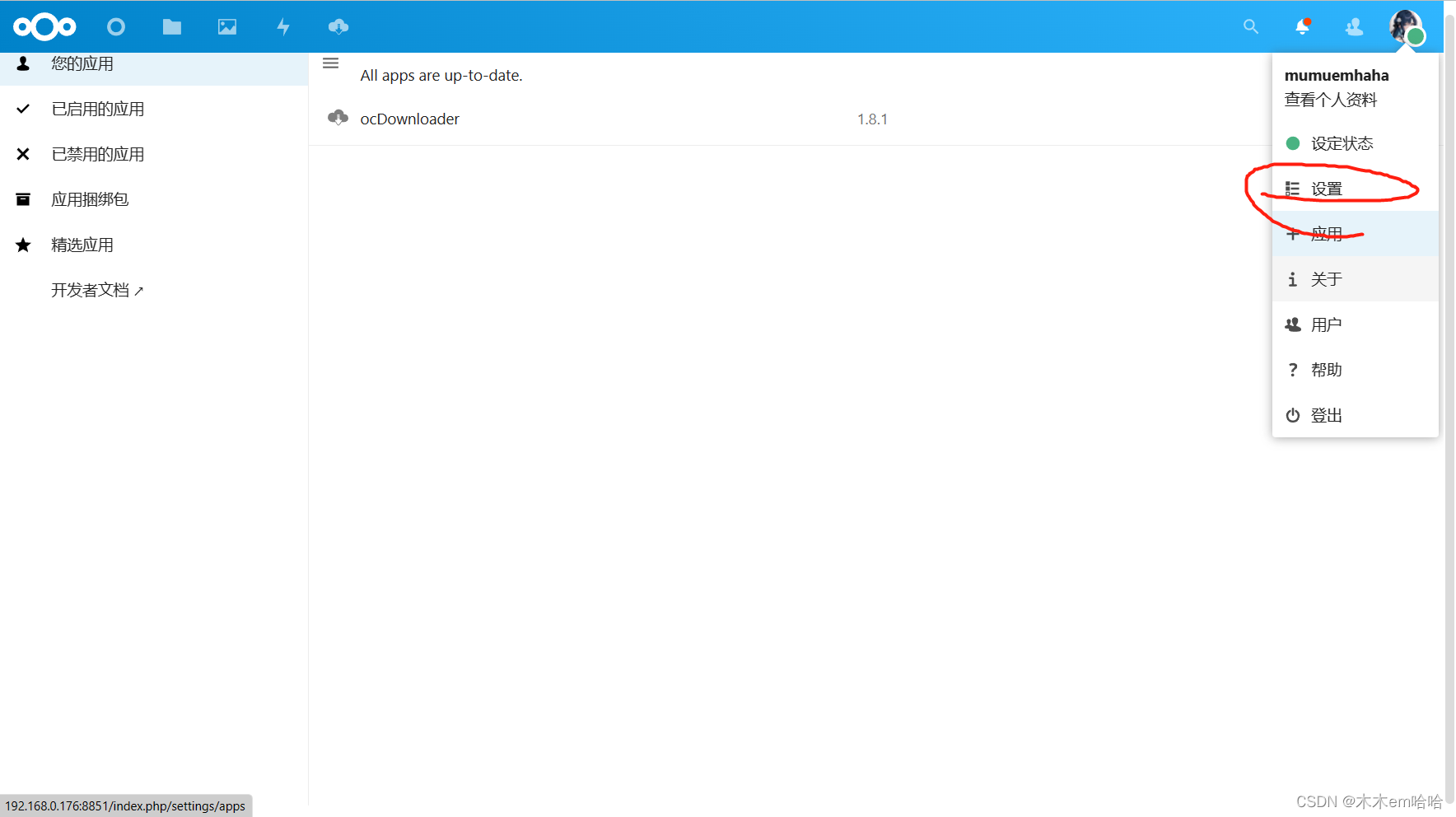Open ocDownloader cloud icon in top bar

click(x=338, y=27)
